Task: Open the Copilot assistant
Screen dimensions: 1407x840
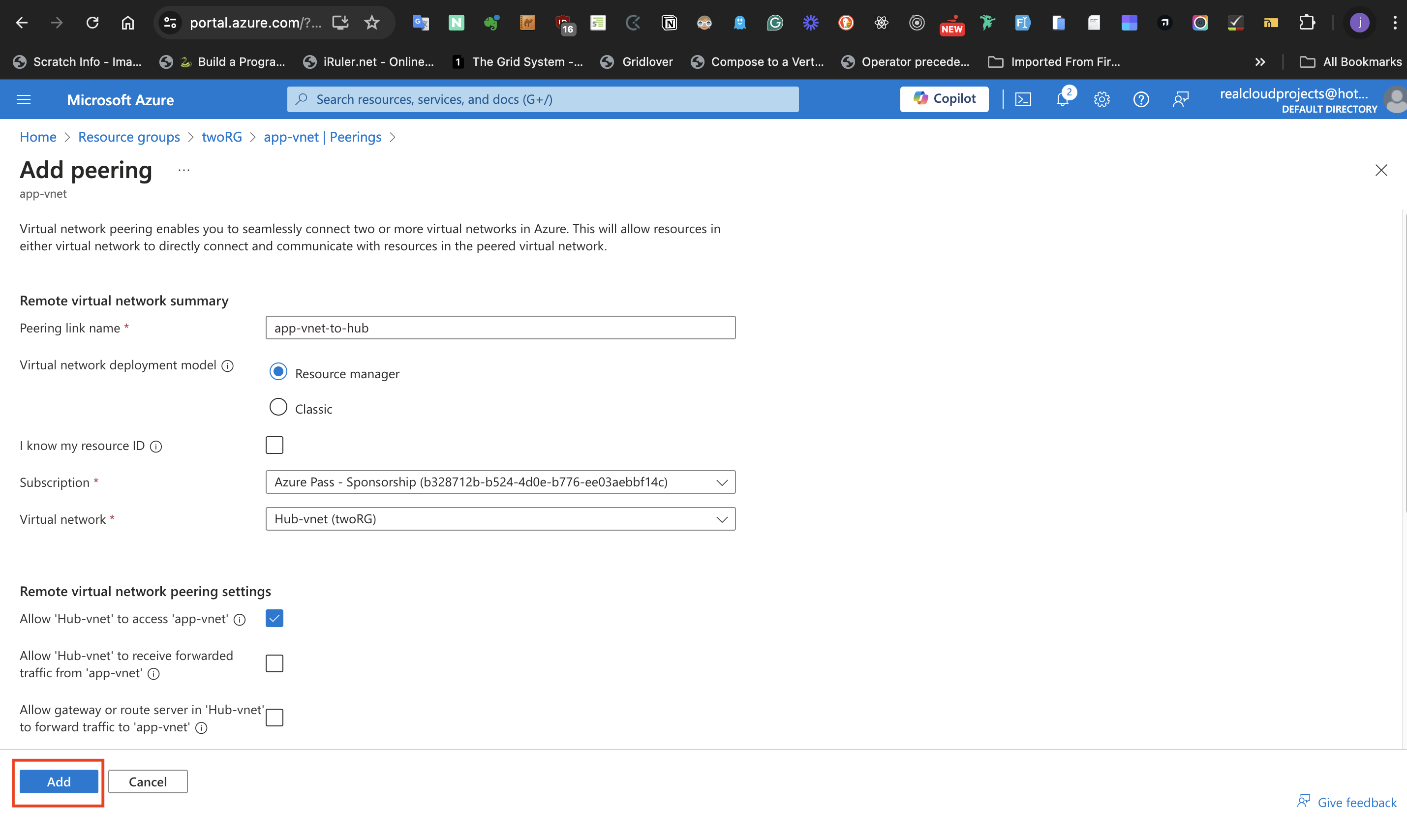Action: (944, 98)
